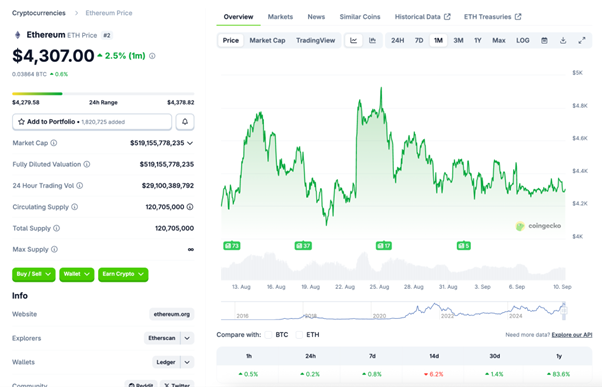The width and height of the screenshot is (602, 387).
Task: Open info icon after 120,705,000 circulating value
Action: coord(190,207)
